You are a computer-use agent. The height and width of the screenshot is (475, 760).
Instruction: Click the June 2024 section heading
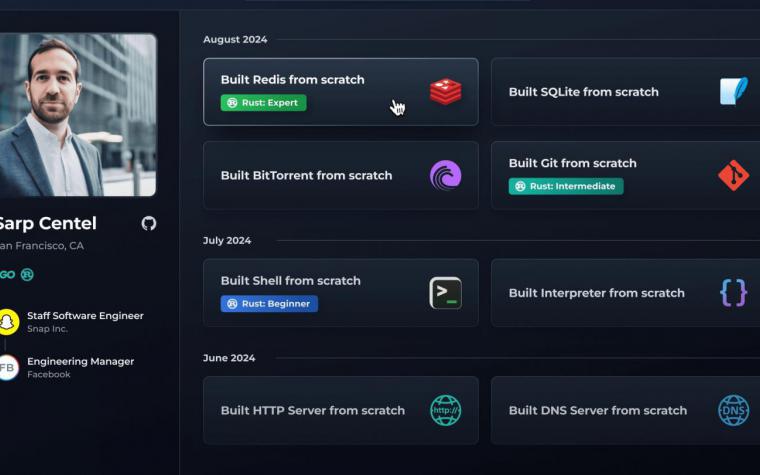click(x=229, y=358)
